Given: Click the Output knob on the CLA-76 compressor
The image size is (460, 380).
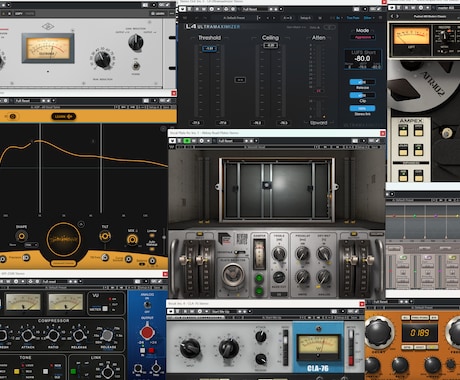Looking at the screenshot, I should [x=228, y=348].
